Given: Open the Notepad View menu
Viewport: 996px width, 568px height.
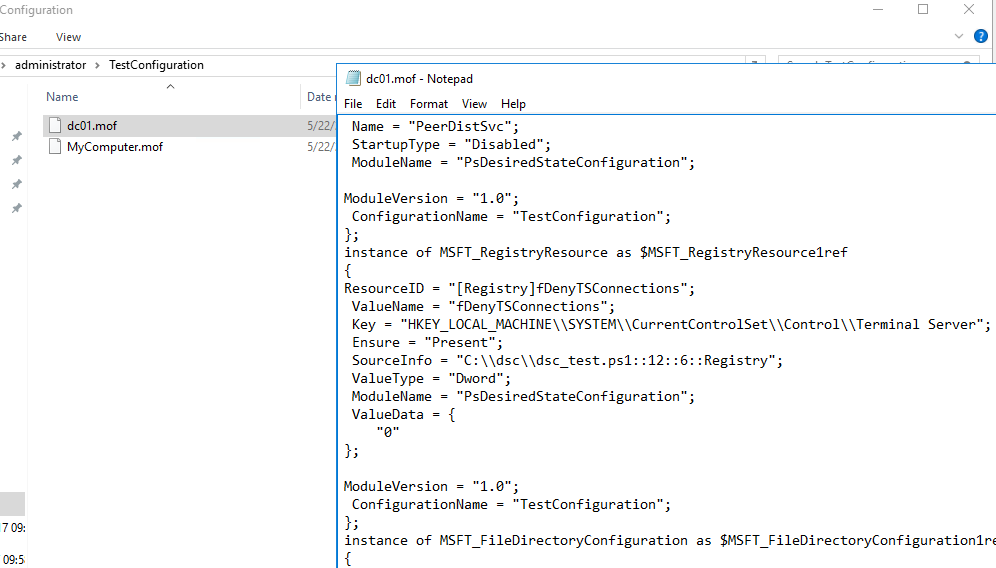Looking at the screenshot, I should (474, 104).
